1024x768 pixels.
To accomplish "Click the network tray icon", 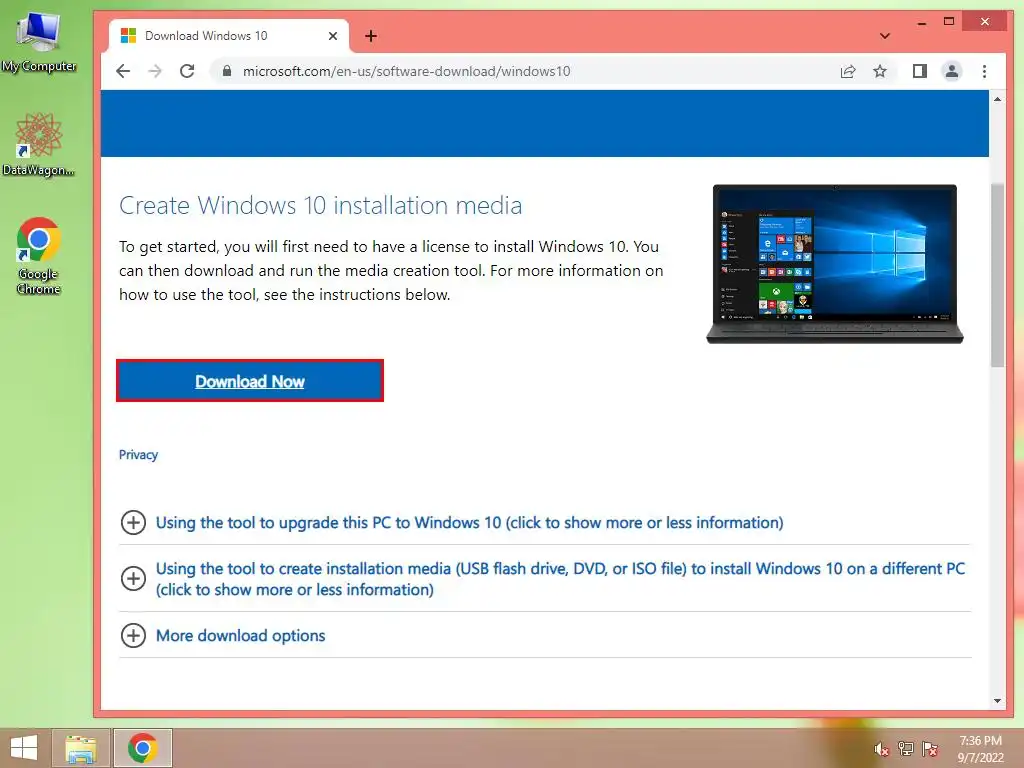I will (x=905, y=749).
